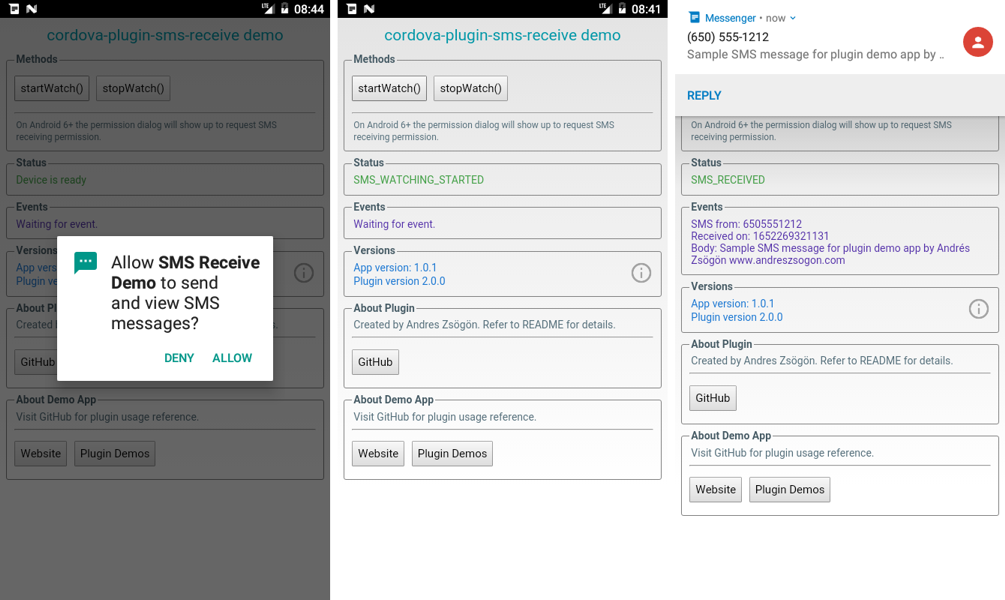Open Website button in middle About Demo App
Screen dimensions: 1005x600
click(x=378, y=454)
